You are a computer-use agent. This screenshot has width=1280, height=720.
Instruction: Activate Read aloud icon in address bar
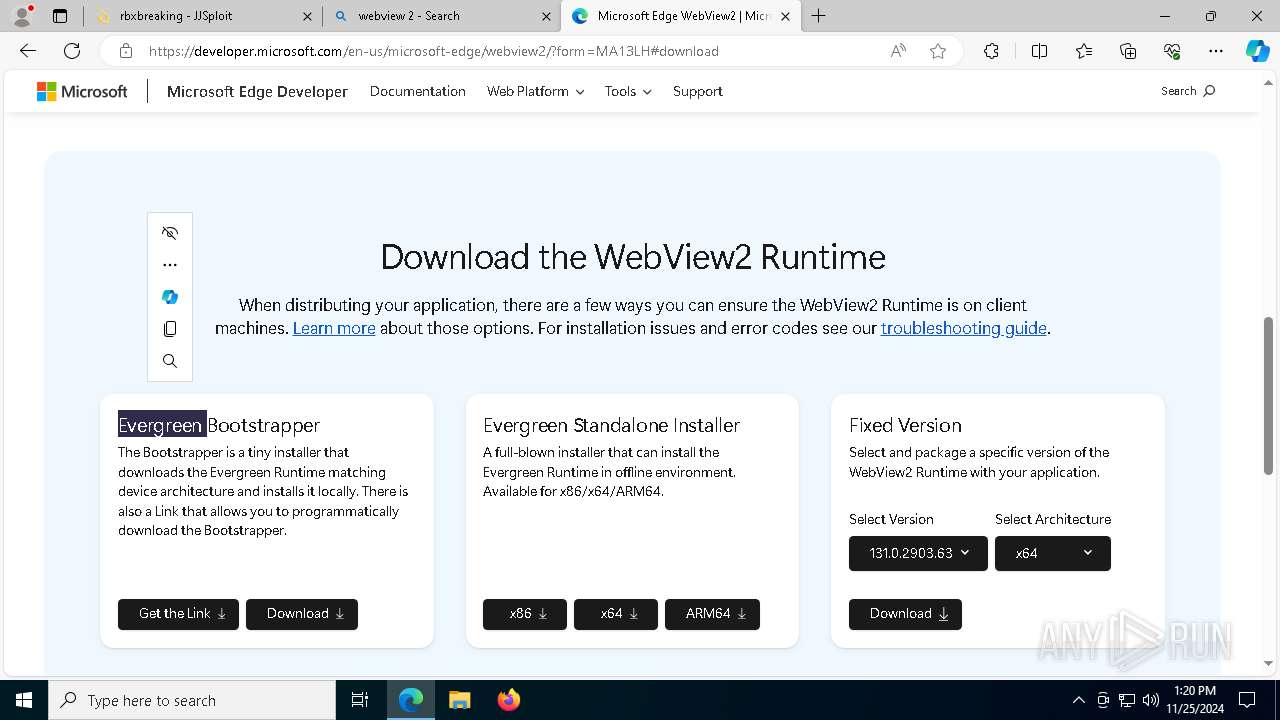click(x=898, y=51)
